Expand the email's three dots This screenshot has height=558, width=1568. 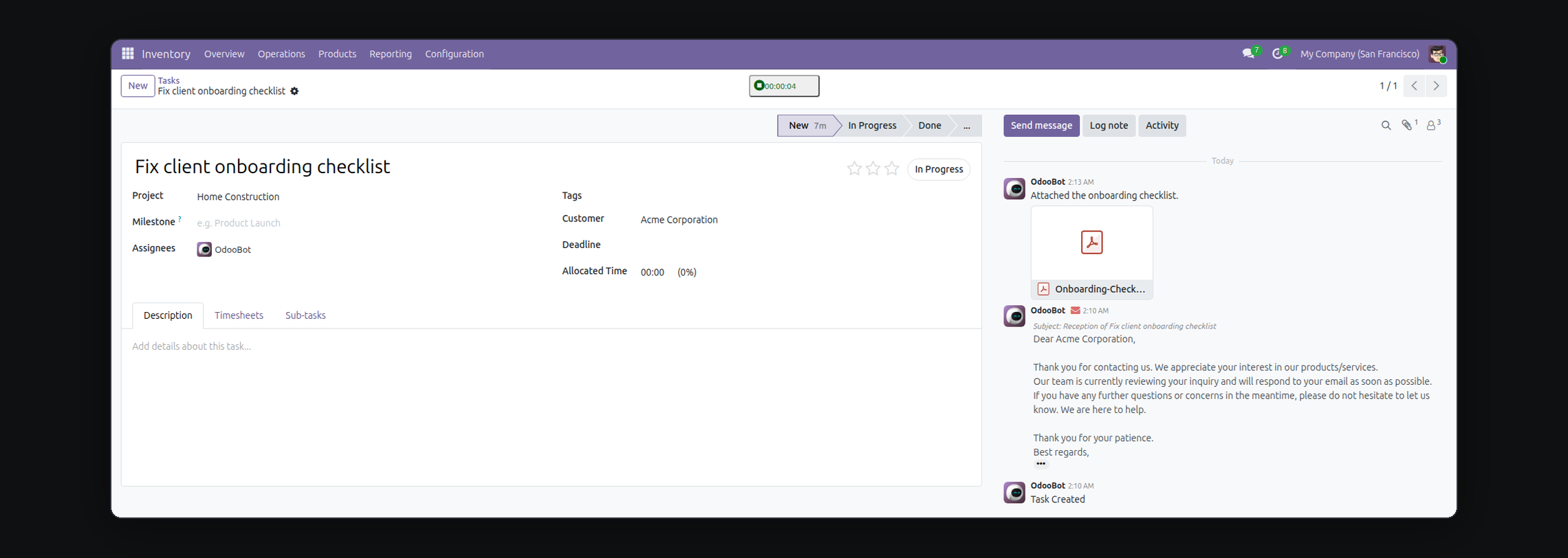coord(1041,464)
